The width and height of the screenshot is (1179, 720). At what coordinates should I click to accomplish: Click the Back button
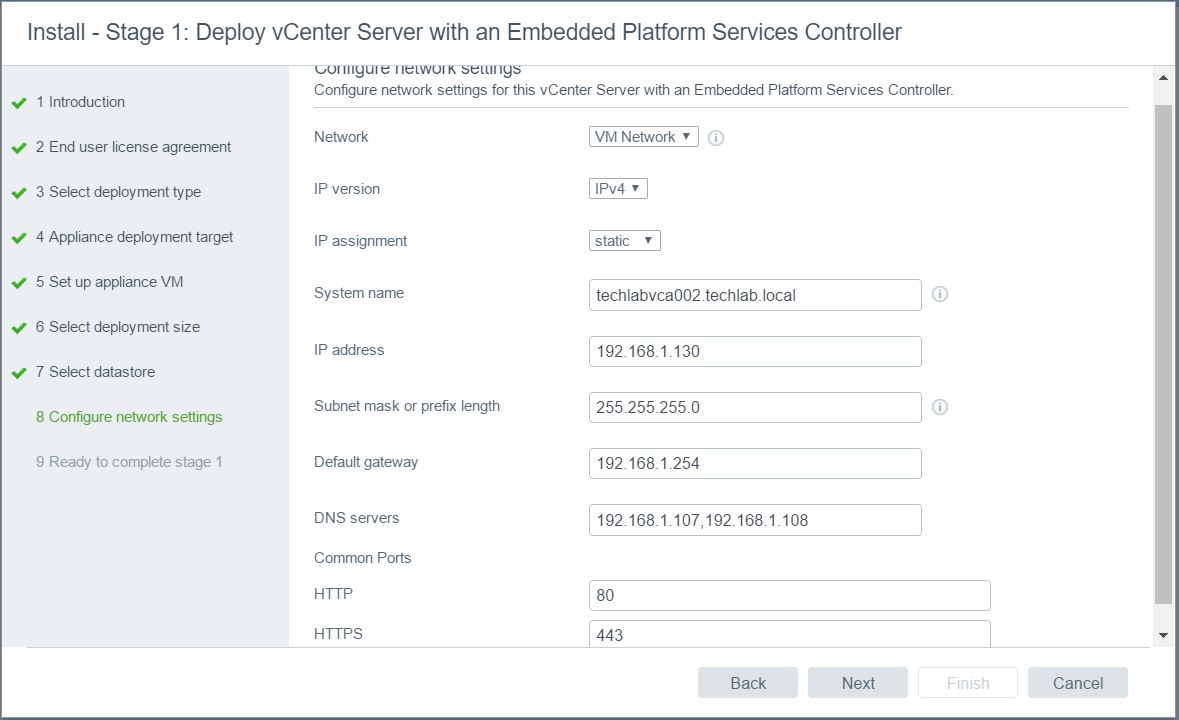[x=747, y=682]
